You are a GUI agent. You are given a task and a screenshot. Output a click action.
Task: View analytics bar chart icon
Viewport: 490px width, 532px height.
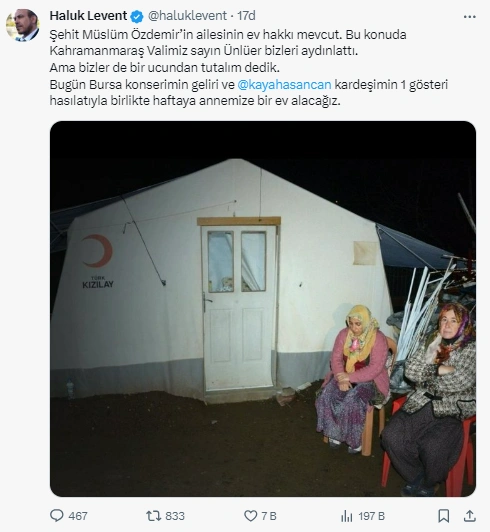click(x=347, y=516)
